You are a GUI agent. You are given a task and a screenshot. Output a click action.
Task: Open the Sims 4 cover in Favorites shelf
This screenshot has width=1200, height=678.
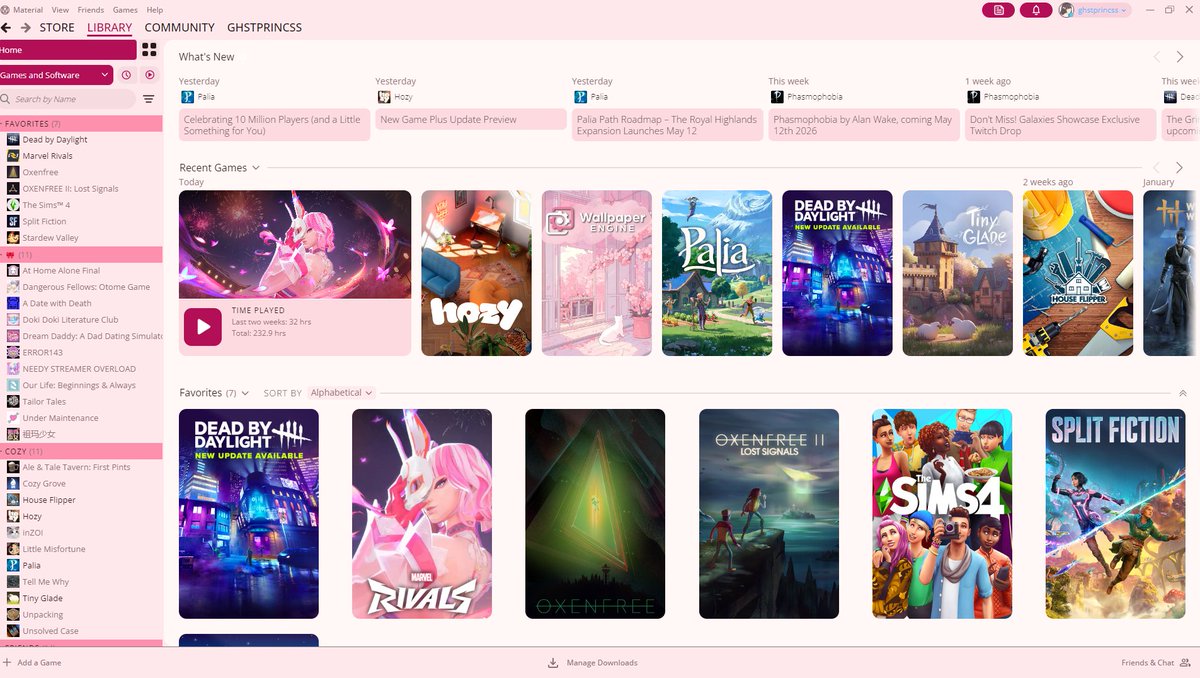tap(942, 514)
